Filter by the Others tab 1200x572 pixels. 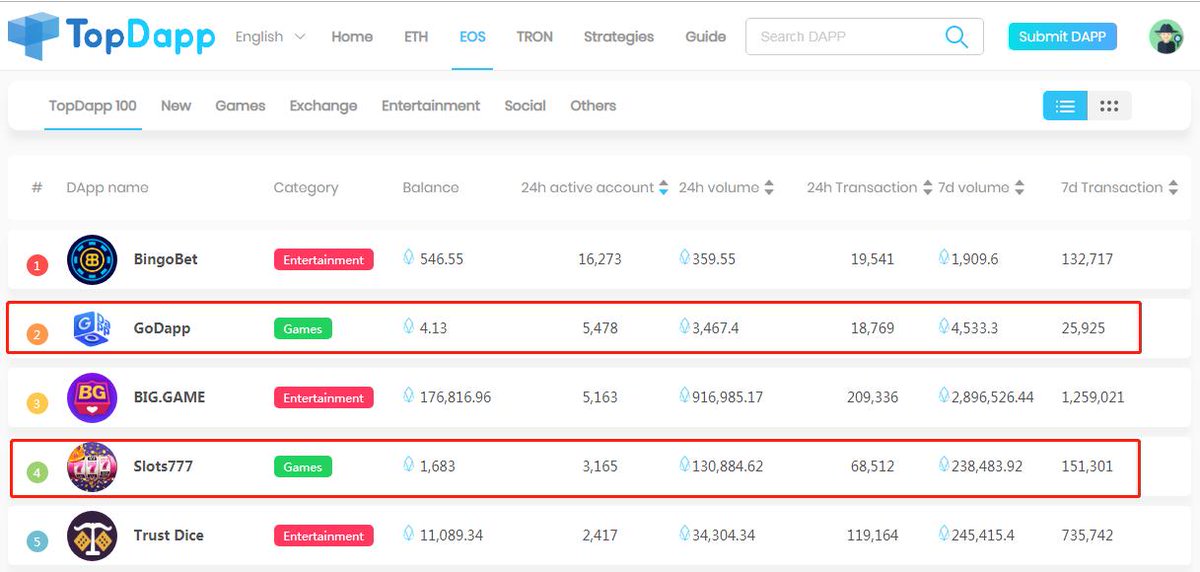(x=593, y=105)
